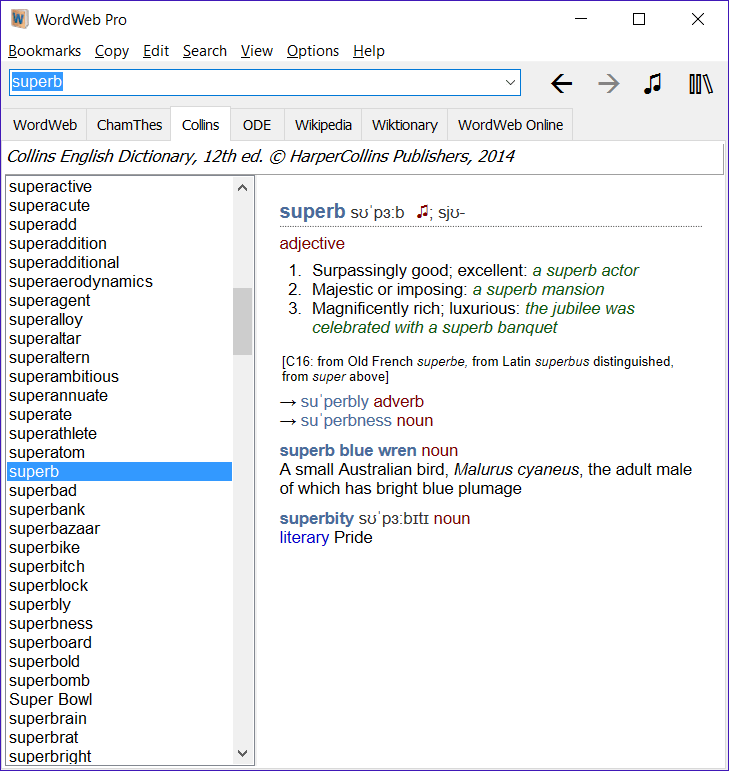Open the Bookmarks menu

pyautogui.click(x=44, y=51)
